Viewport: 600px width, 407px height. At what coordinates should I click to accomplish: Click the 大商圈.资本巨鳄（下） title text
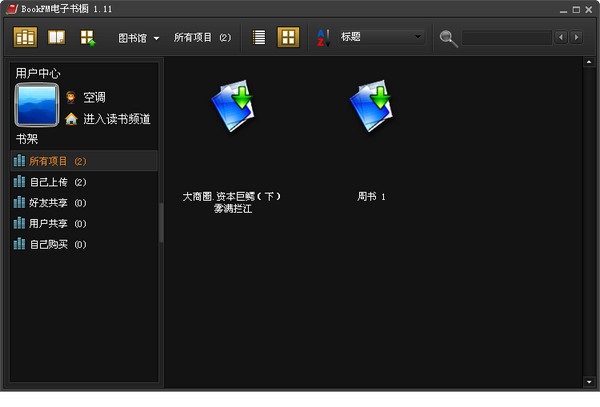232,197
